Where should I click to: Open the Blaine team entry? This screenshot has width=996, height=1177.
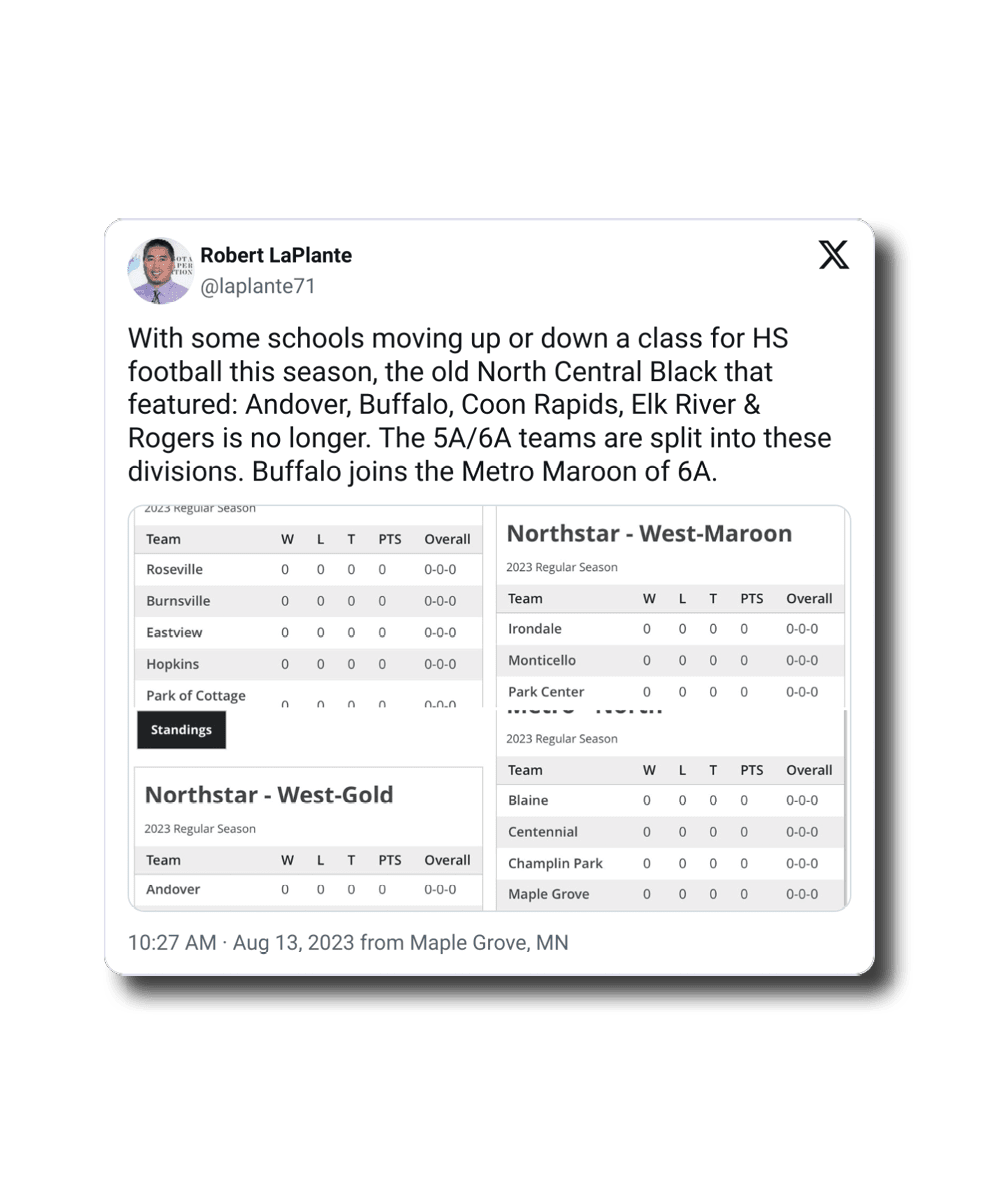click(x=528, y=800)
